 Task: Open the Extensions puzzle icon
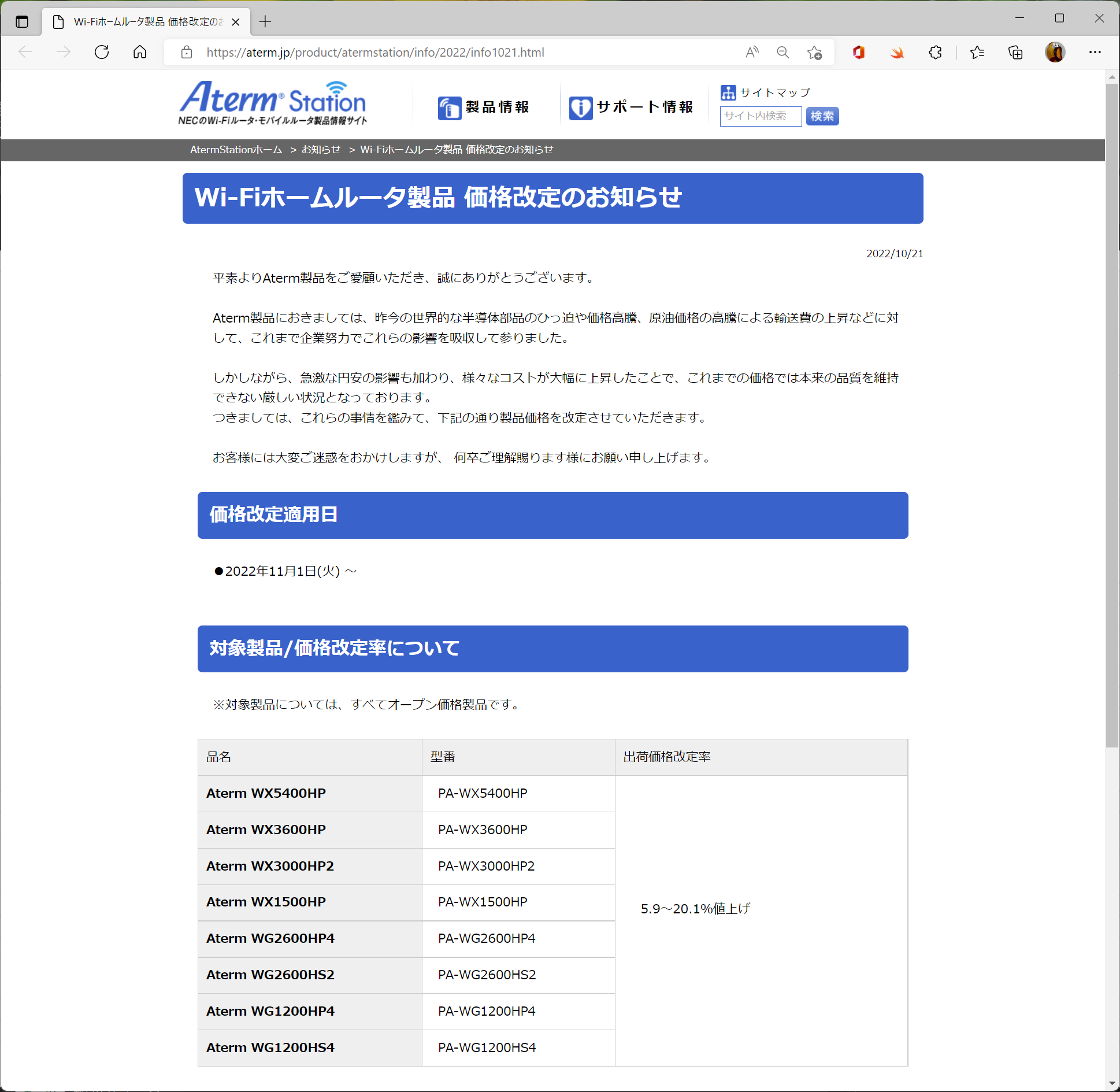pos(935,53)
